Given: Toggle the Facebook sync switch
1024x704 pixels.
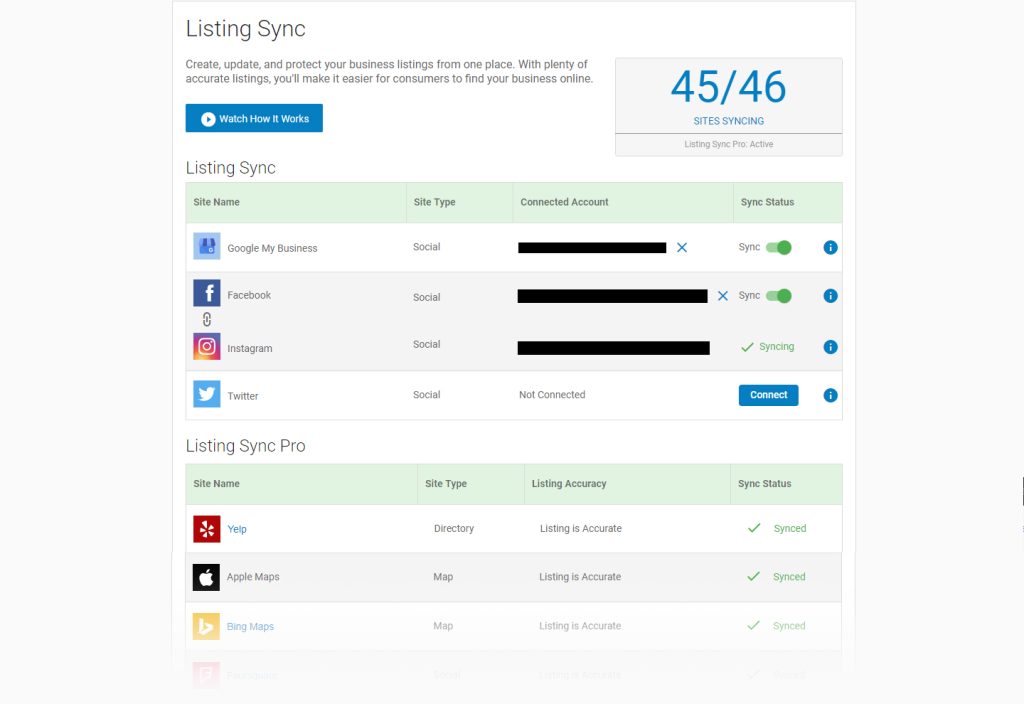Looking at the screenshot, I should [x=779, y=296].
